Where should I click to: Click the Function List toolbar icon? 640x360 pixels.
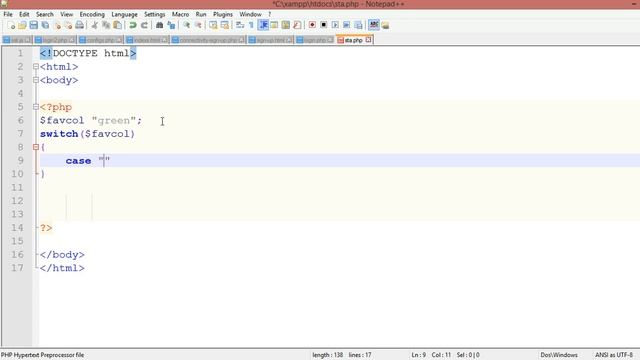(x=298, y=25)
